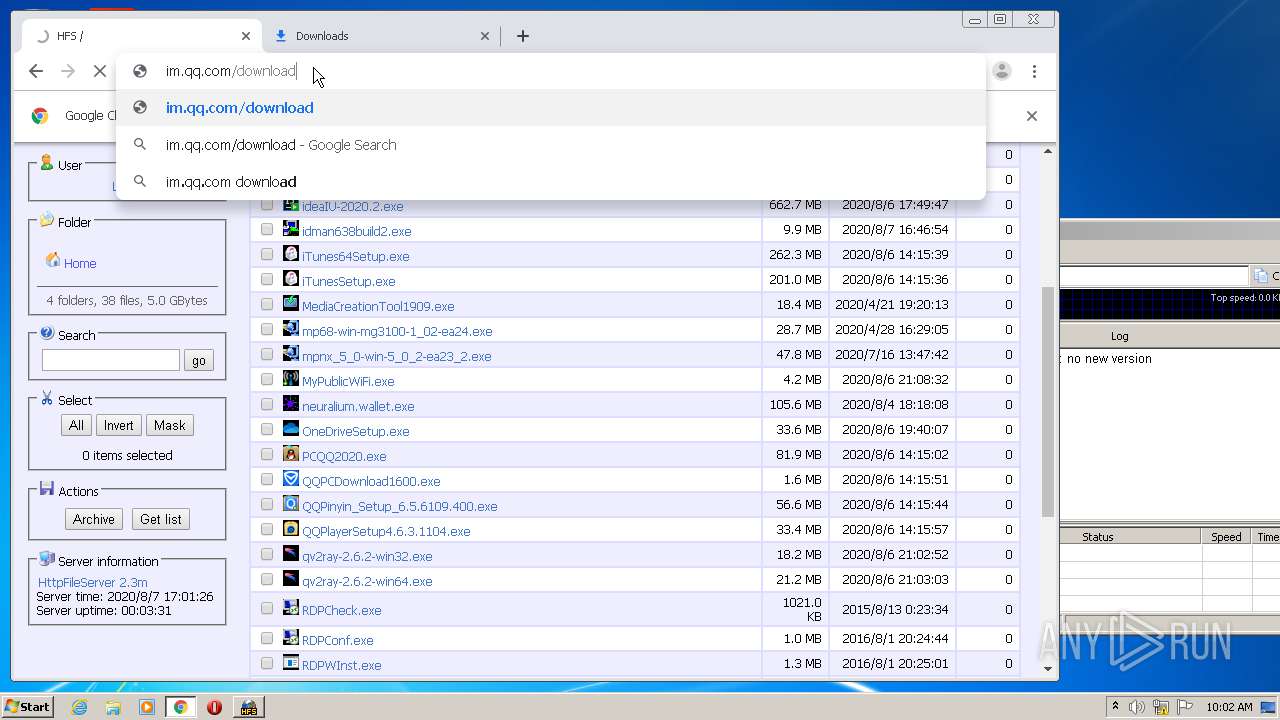Image resolution: width=1280 pixels, height=720 pixels.
Task: Click the Archive action button
Action: click(94, 519)
